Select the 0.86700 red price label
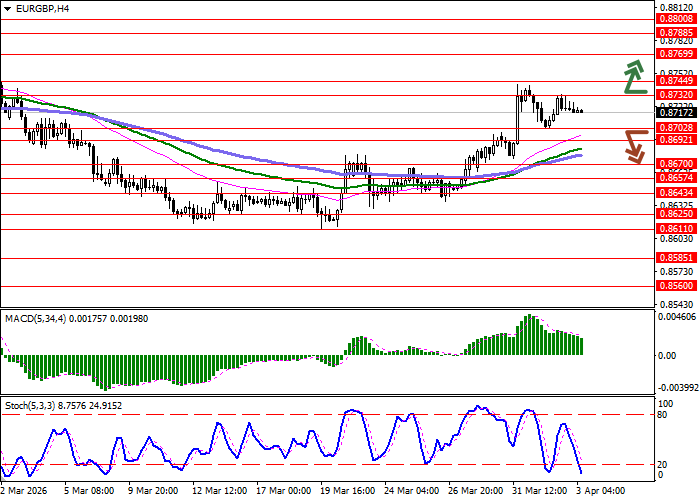The image size is (700, 500). pos(676,163)
